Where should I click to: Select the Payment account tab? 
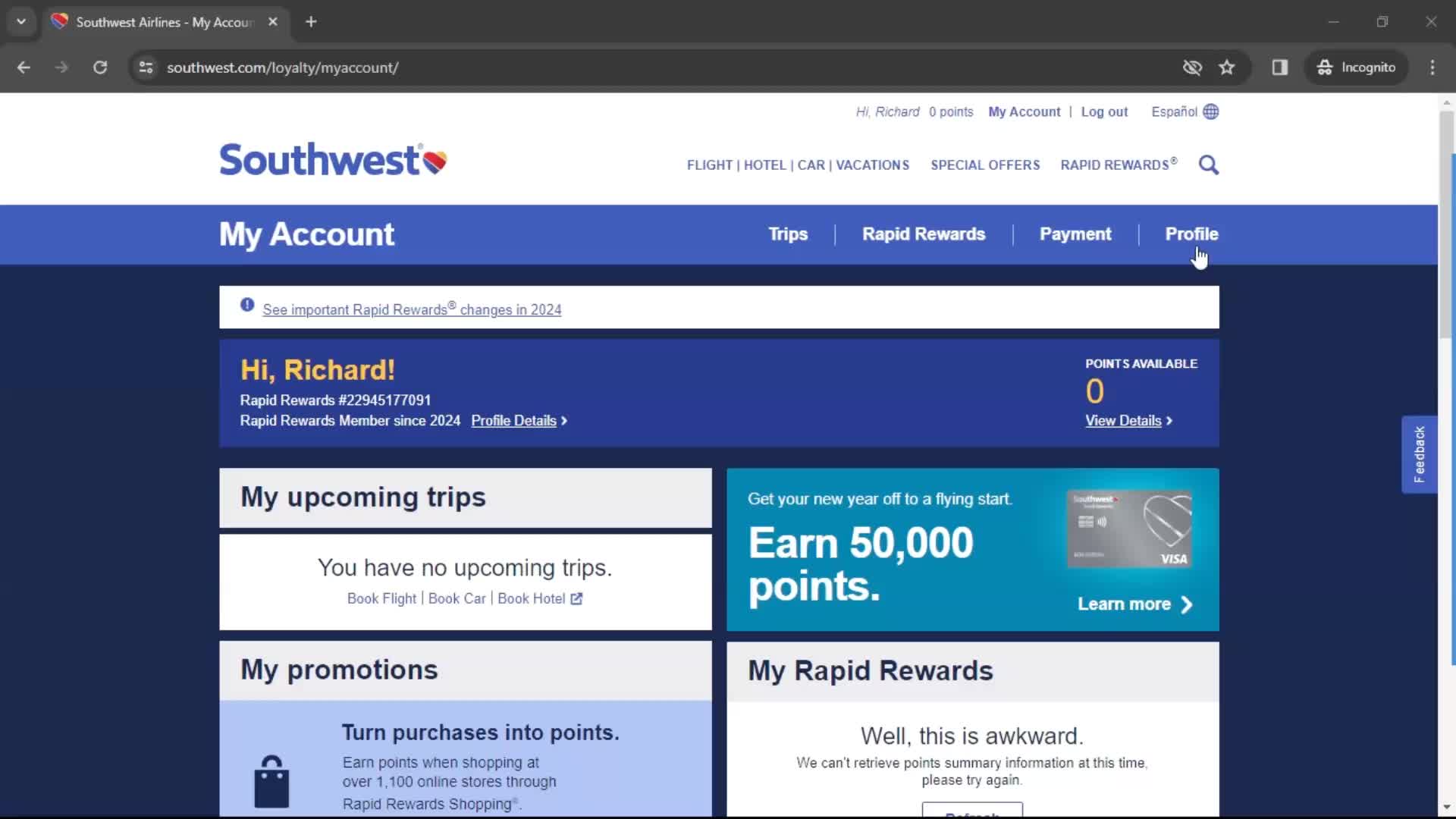pos(1075,233)
